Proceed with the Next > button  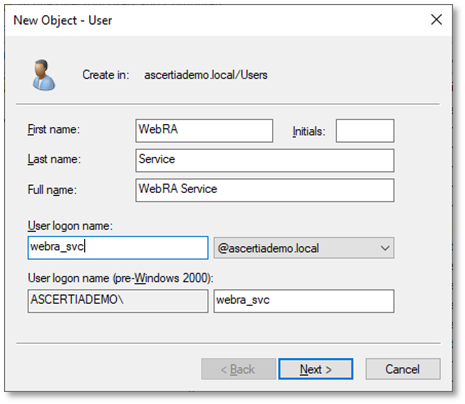tap(316, 369)
